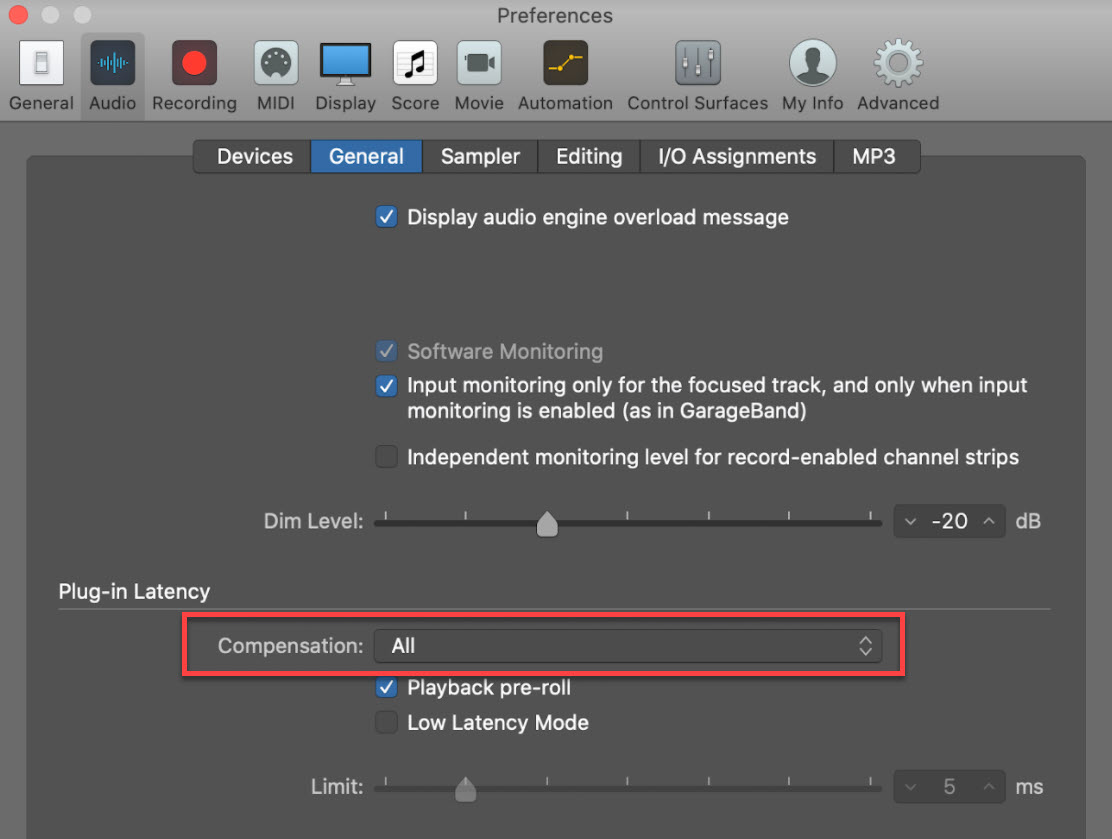
Task: Open the Advanced gear icon
Action: click(x=898, y=65)
